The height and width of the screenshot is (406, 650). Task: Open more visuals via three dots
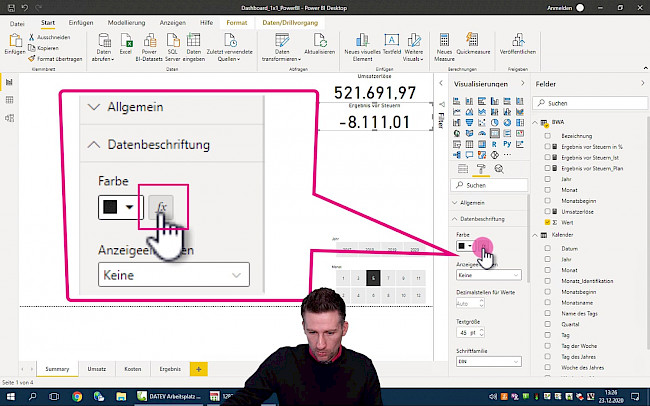click(x=507, y=155)
